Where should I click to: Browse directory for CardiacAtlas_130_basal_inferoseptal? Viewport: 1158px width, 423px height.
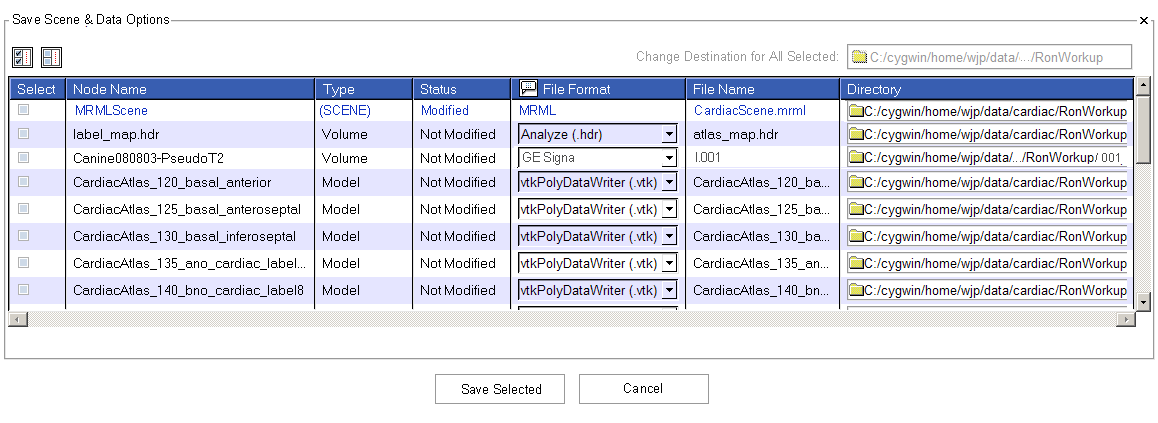pyautogui.click(x=856, y=236)
